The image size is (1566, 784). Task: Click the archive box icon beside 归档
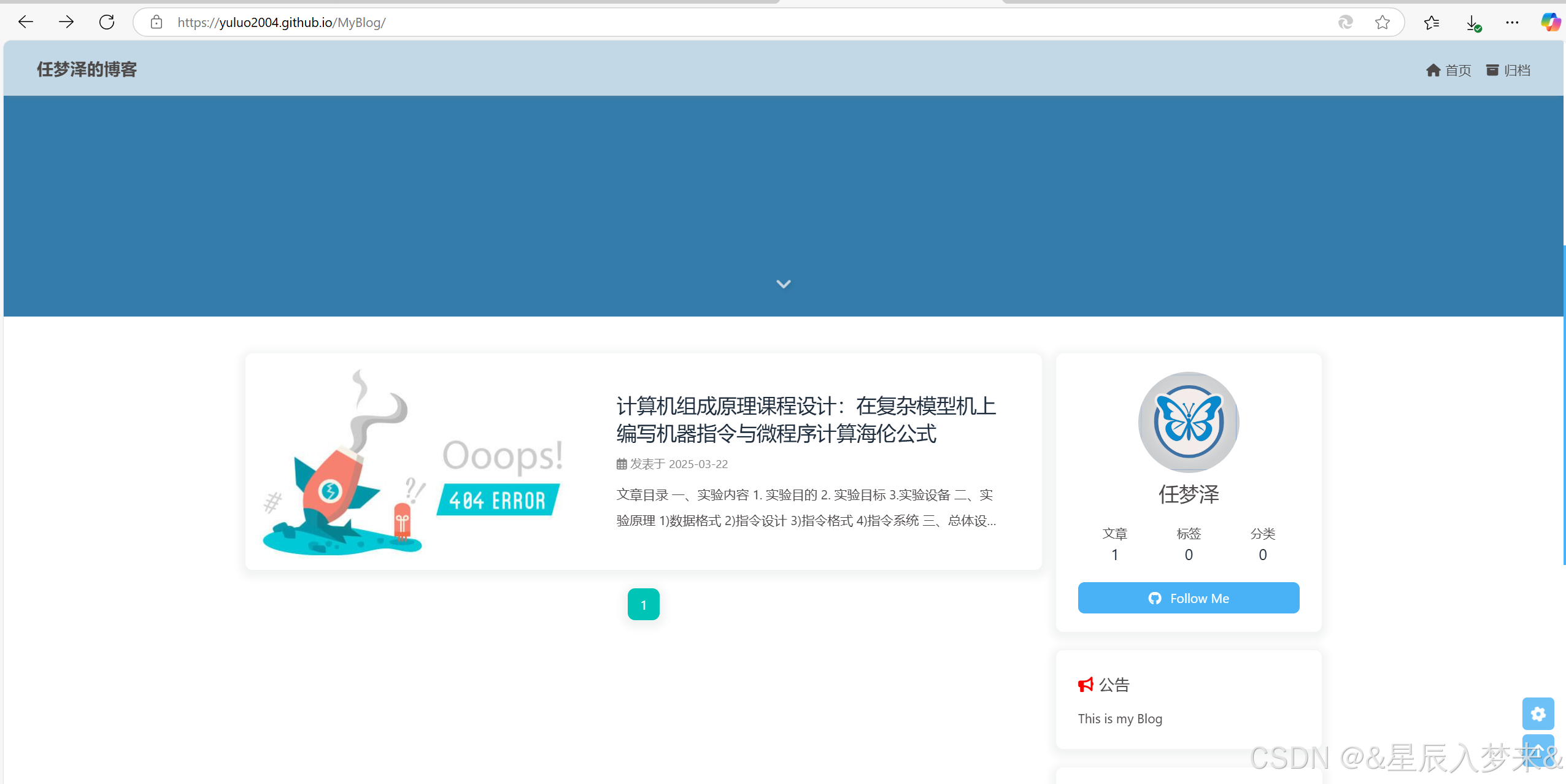tap(1491, 70)
